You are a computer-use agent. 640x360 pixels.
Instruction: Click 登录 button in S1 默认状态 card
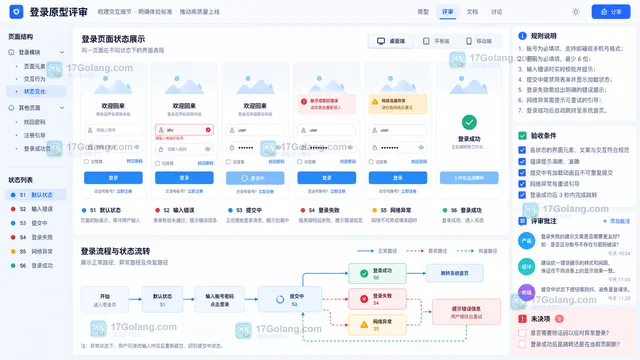[113, 178]
